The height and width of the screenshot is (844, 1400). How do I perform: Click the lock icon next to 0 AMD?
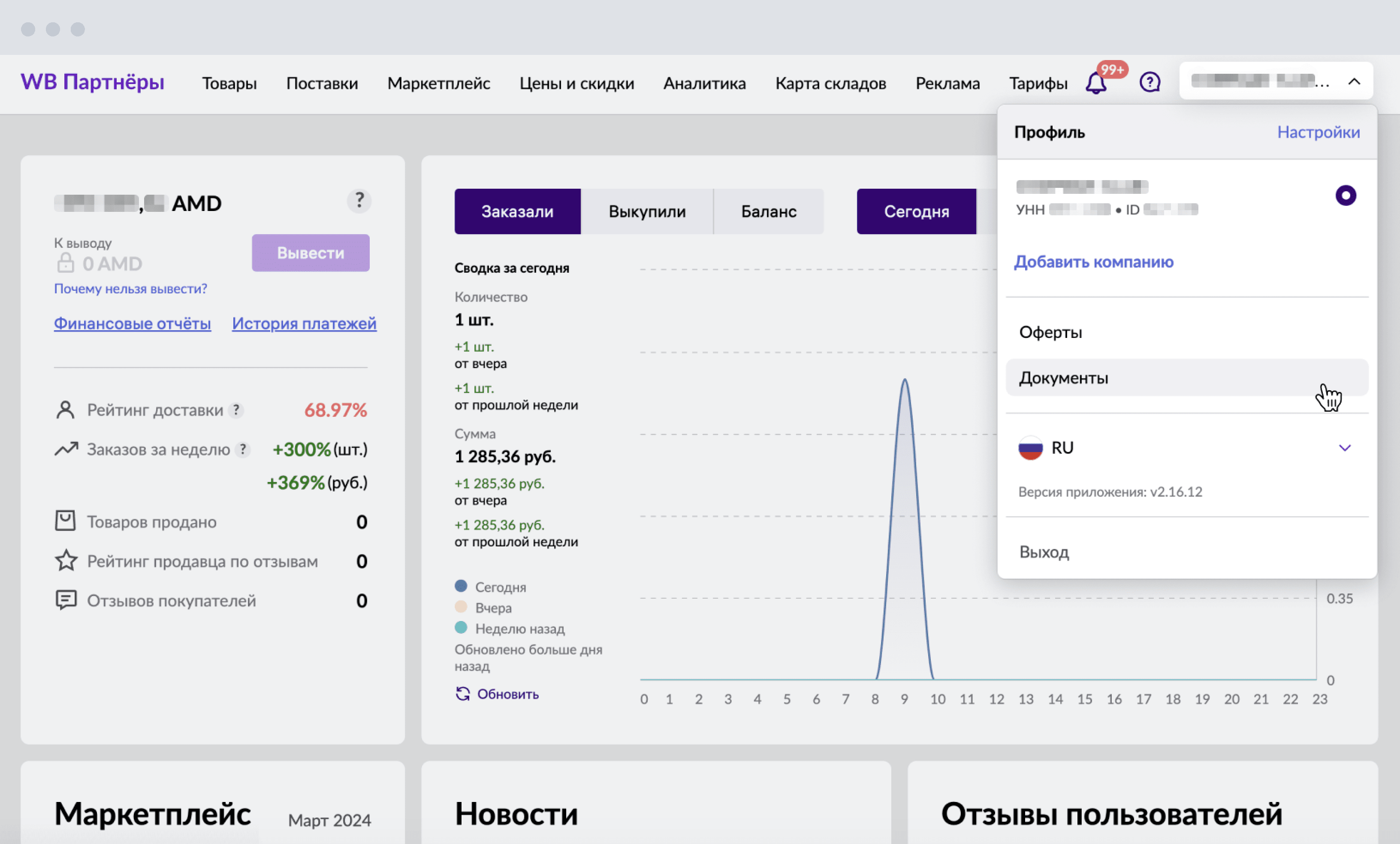[65, 263]
